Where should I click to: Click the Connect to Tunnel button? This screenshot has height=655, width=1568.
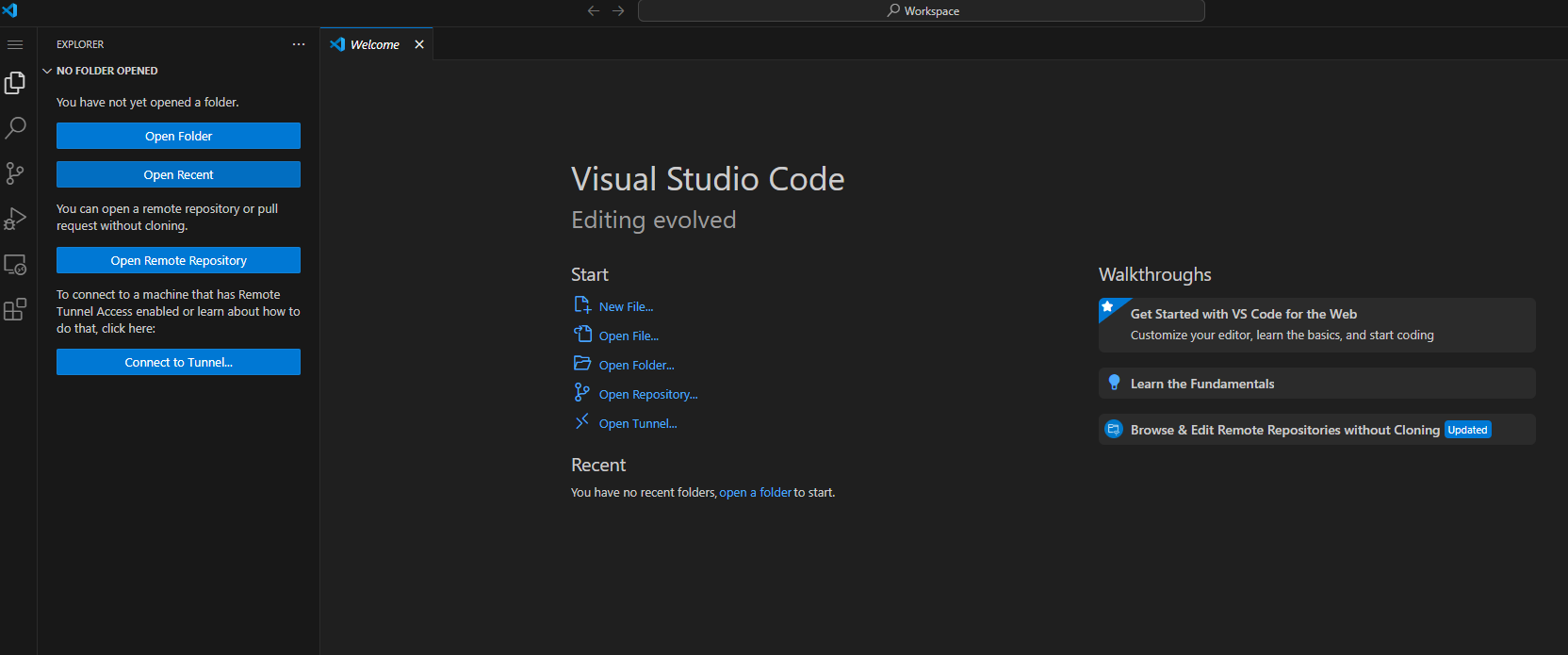pyautogui.click(x=178, y=362)
